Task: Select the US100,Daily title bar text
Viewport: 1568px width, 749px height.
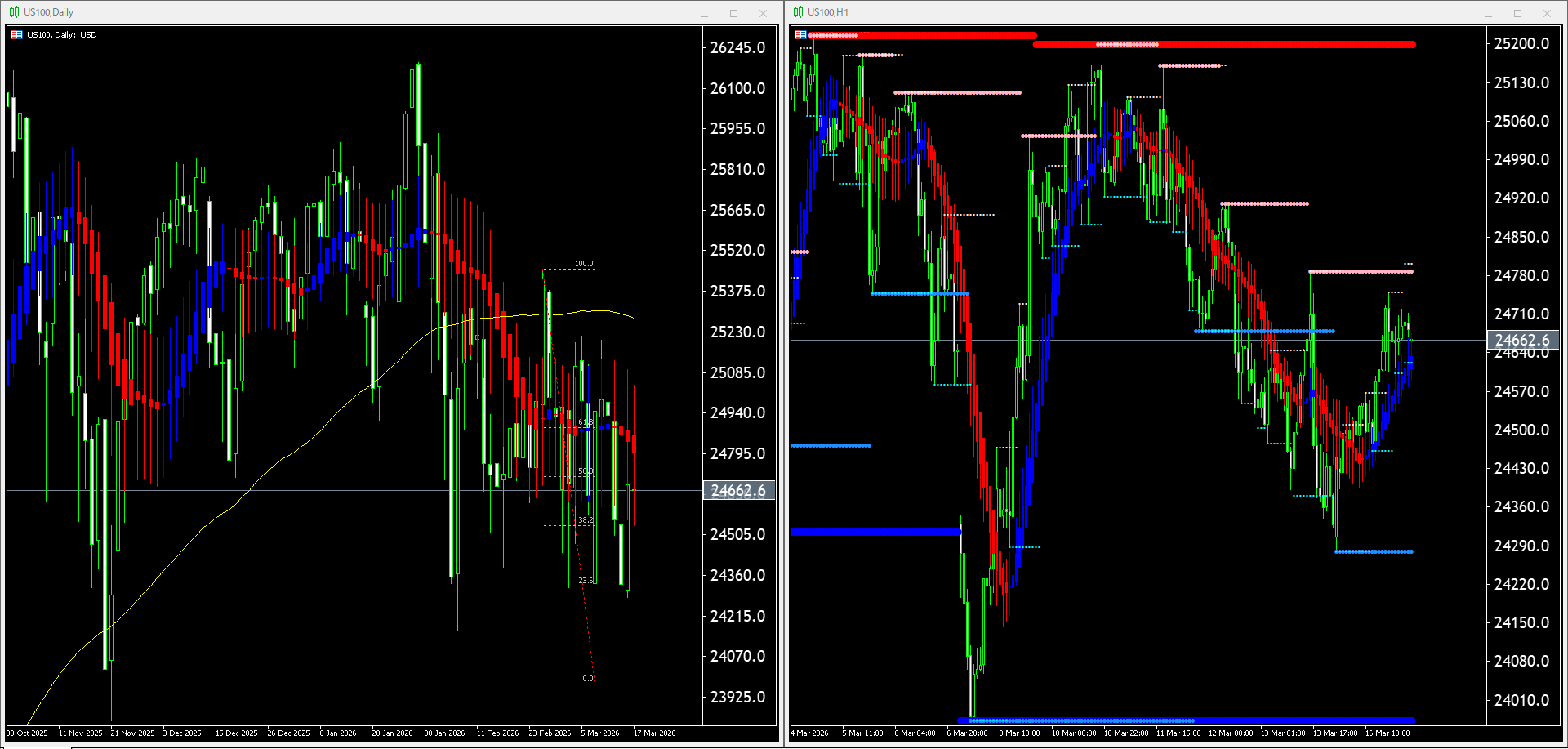Action: tap(48, 12)
